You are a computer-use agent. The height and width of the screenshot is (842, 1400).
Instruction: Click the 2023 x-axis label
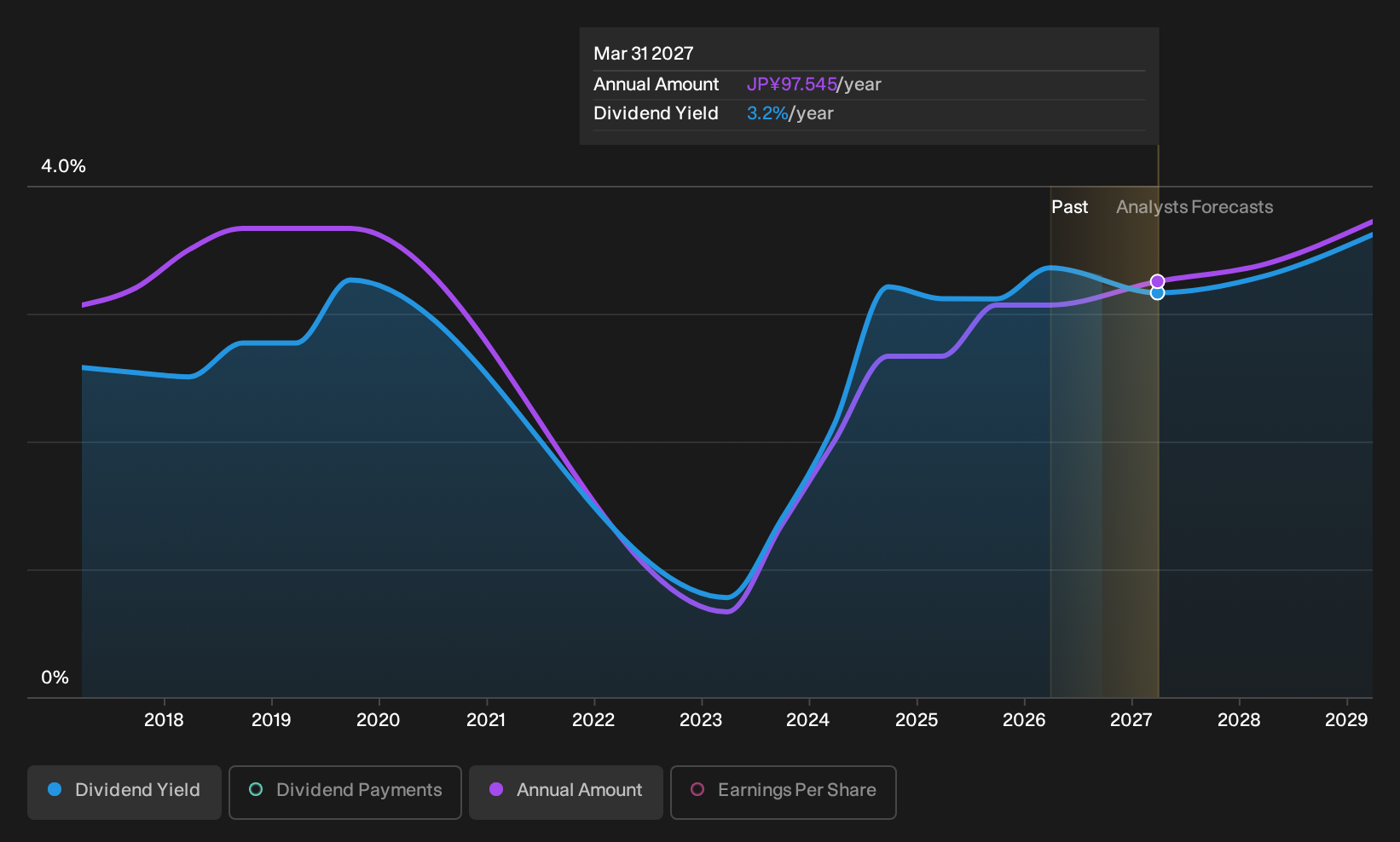pyautogui.click(x=701, y=720)
